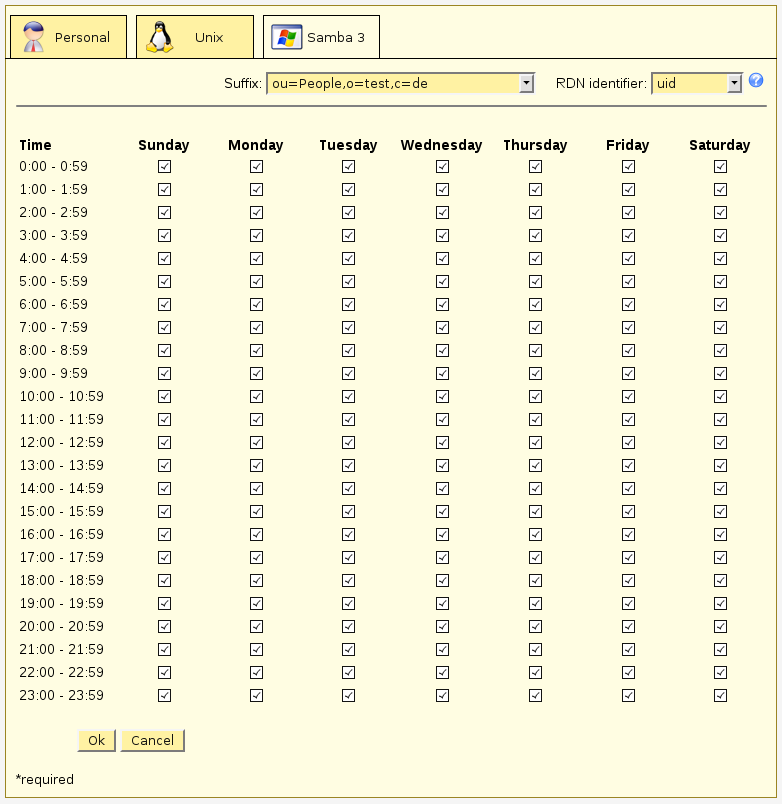This screenshot has height=804, width=782.
Task: Uncheck Sunday 0:00 - 0:59 checkbox
Action: tap(165, 167)
